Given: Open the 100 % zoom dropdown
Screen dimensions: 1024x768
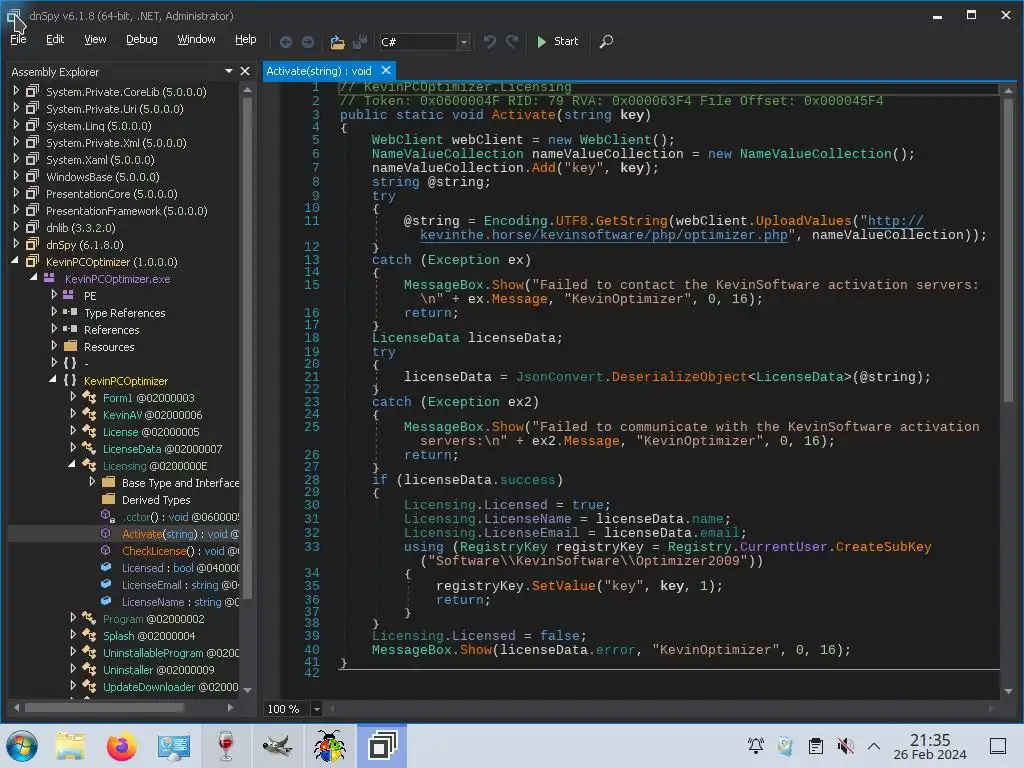Looking at the screenshot, I should tap(317, 709).
